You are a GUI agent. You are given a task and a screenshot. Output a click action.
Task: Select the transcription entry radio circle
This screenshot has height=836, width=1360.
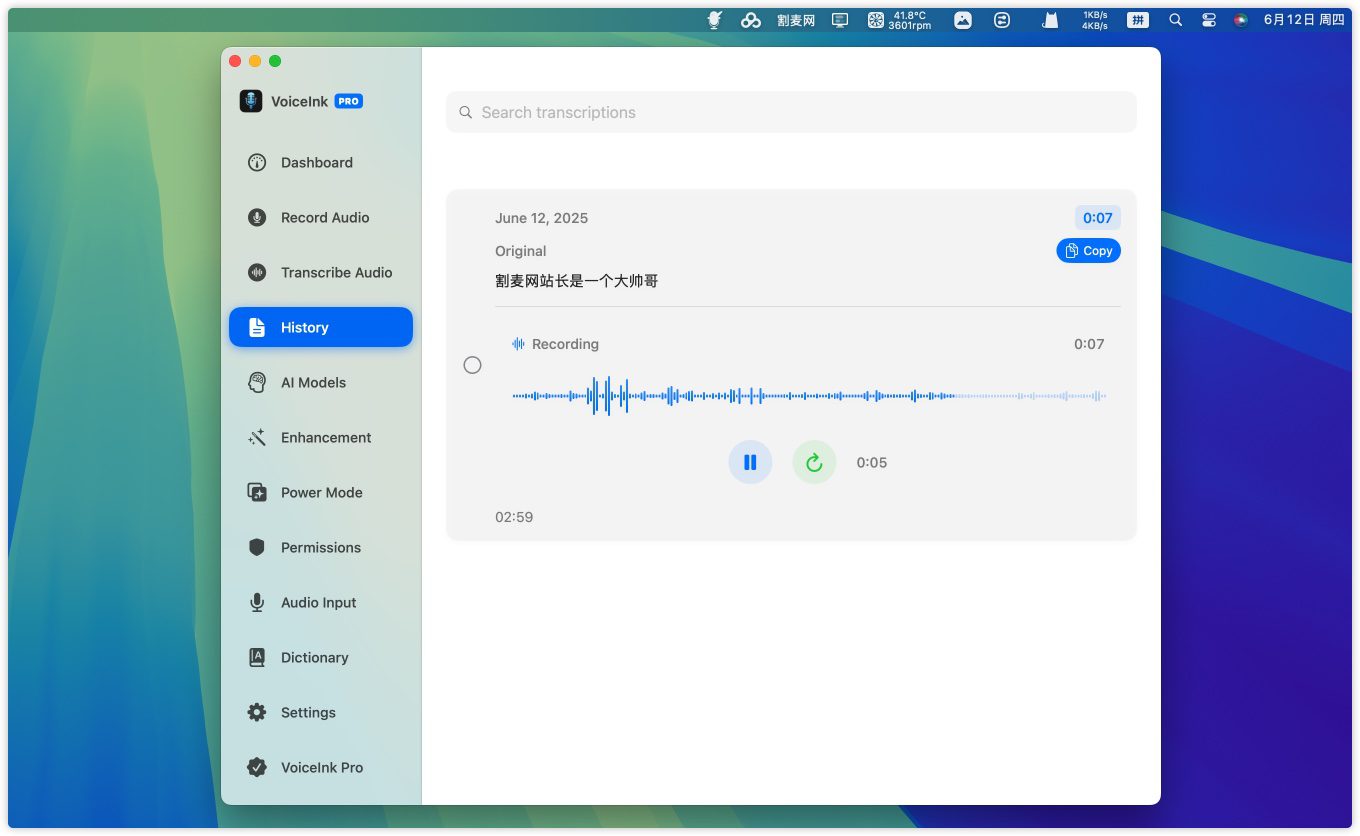(x=473, y=366)
